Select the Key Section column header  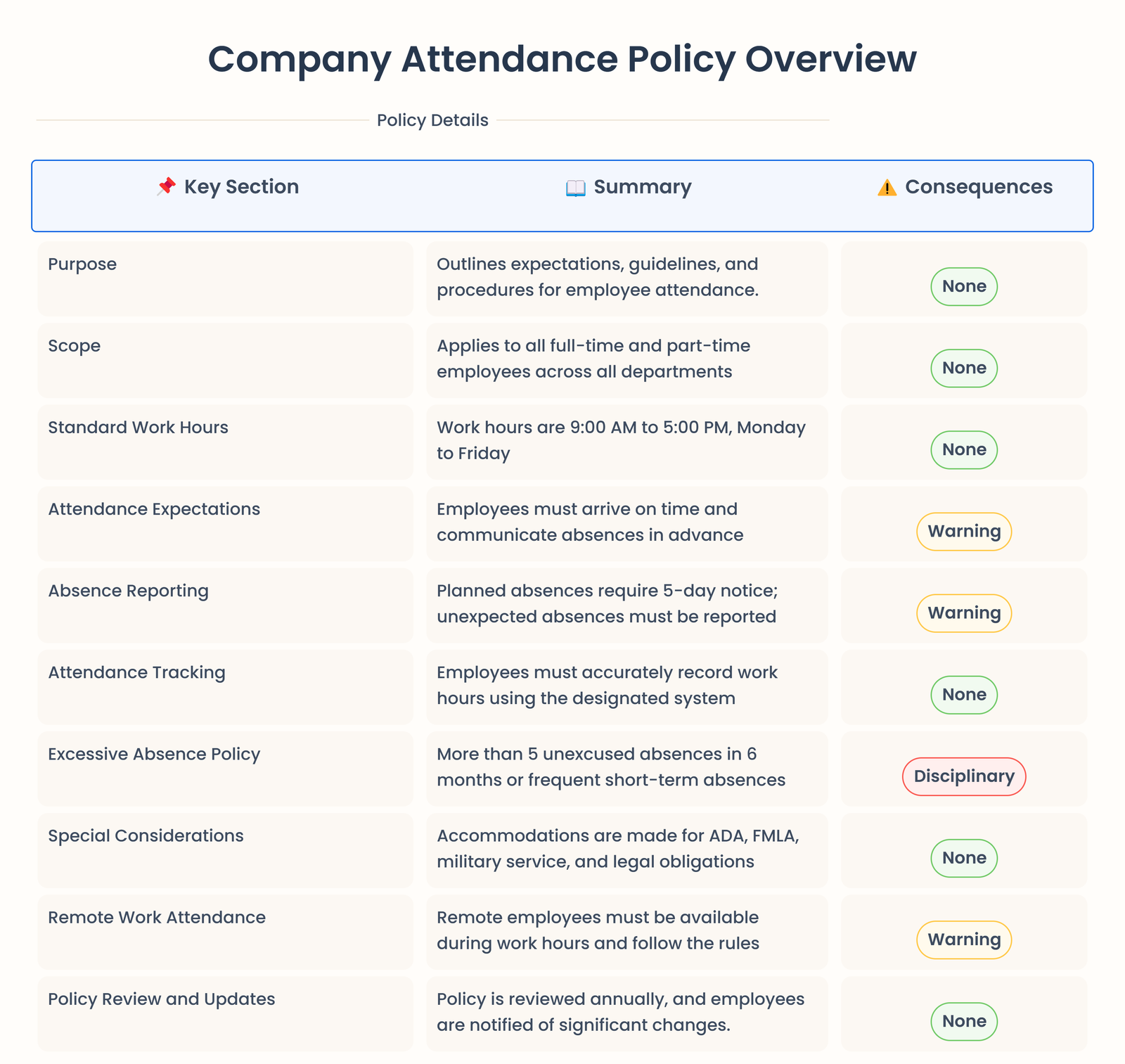241,187
